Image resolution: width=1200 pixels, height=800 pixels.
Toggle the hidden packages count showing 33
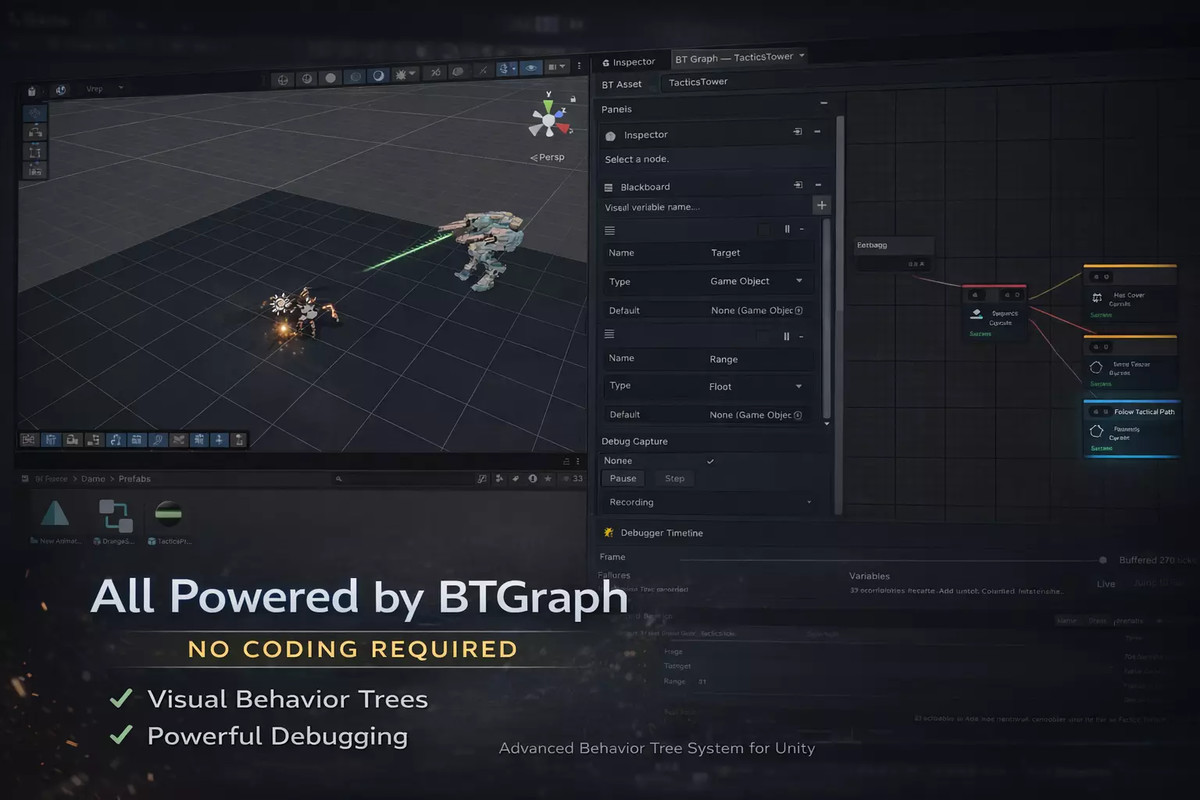572,479
